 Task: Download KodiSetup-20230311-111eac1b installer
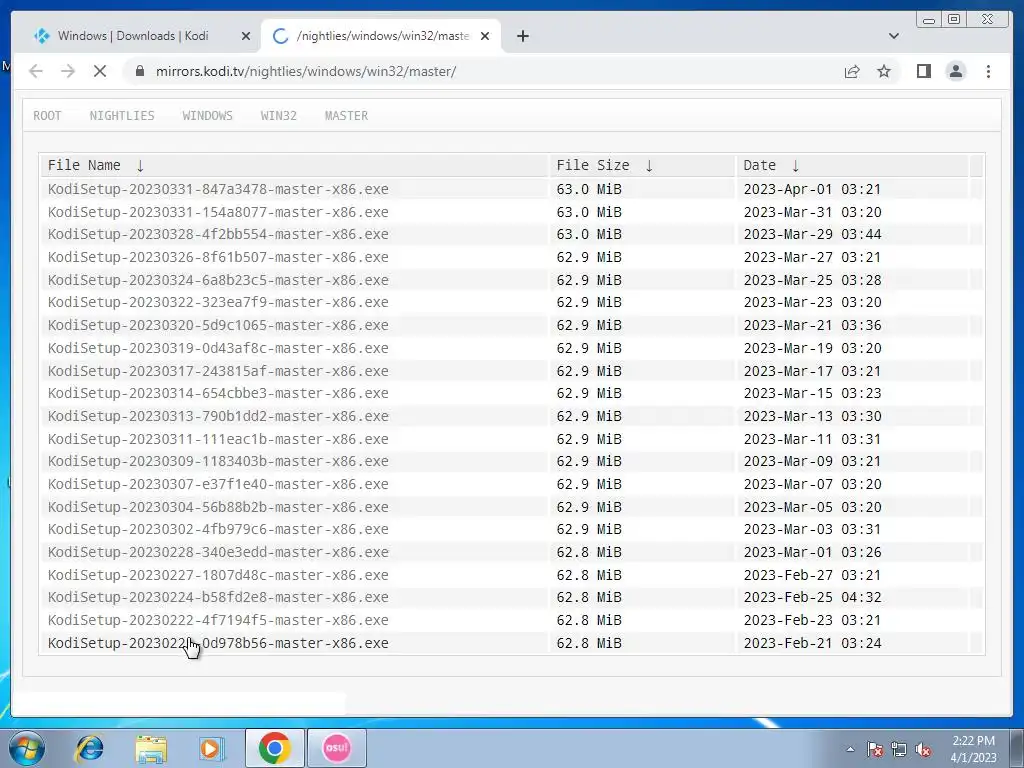coord(218,439)
